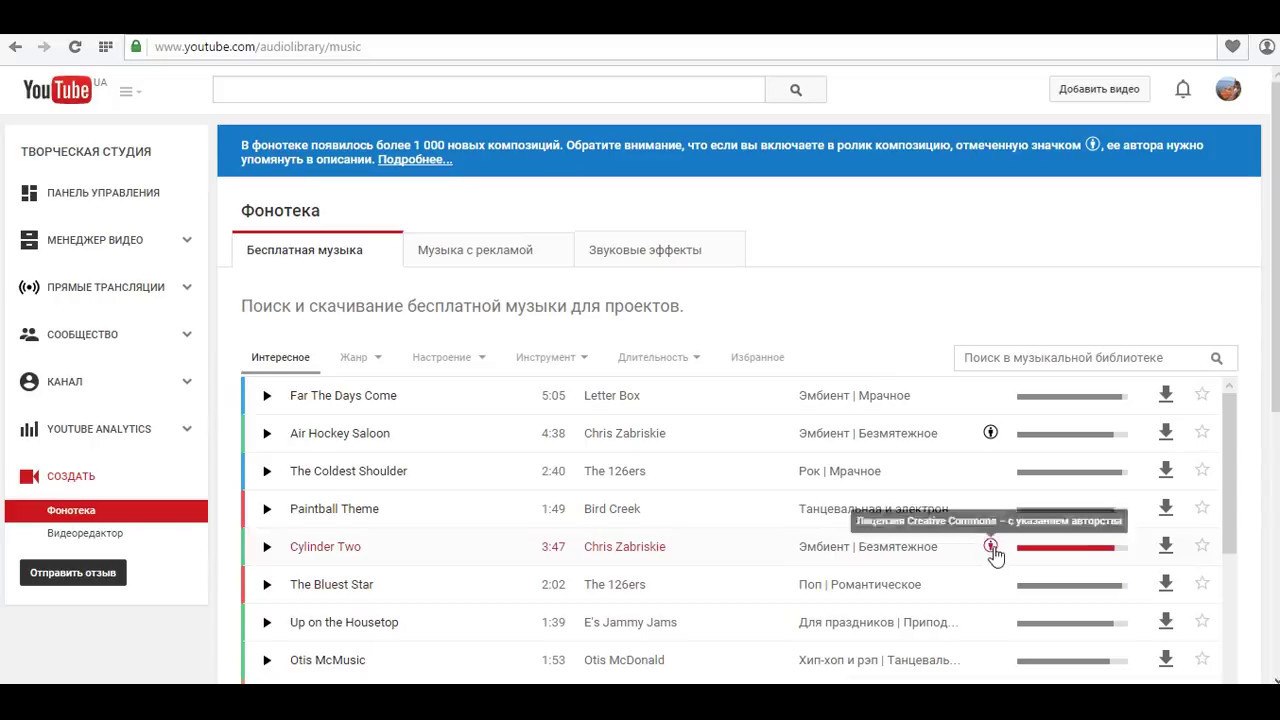Download Cylinder Two
Screen dimensions: 1280x720
coord(1165,546)
